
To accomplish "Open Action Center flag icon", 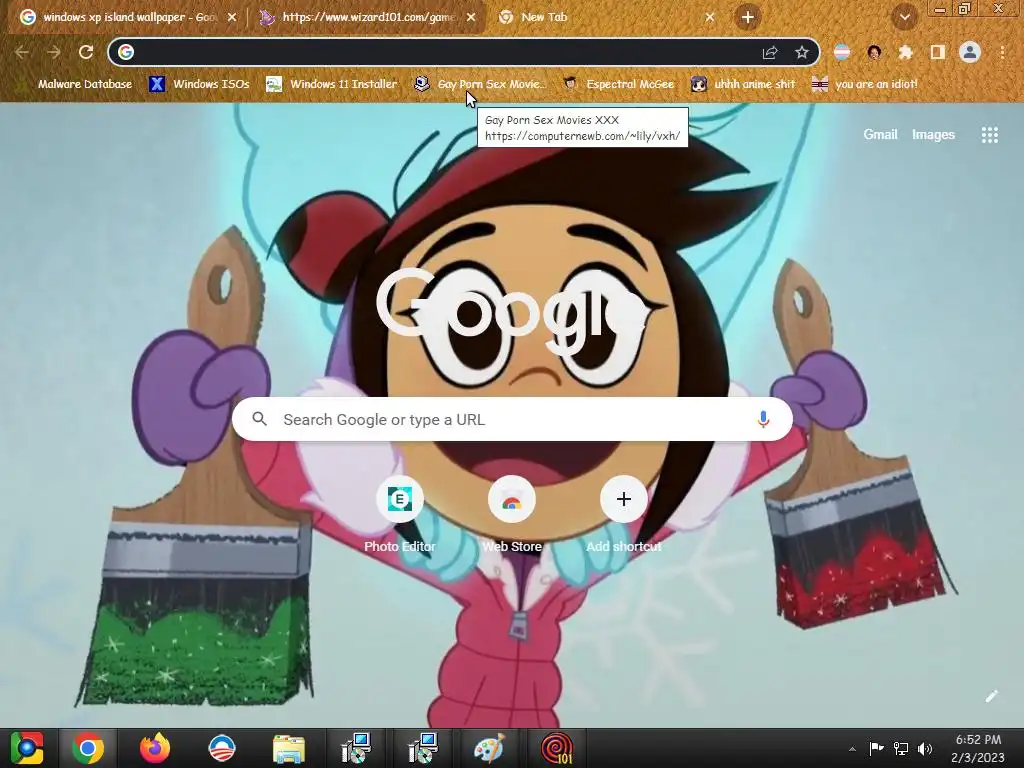I will coord(876,748).
